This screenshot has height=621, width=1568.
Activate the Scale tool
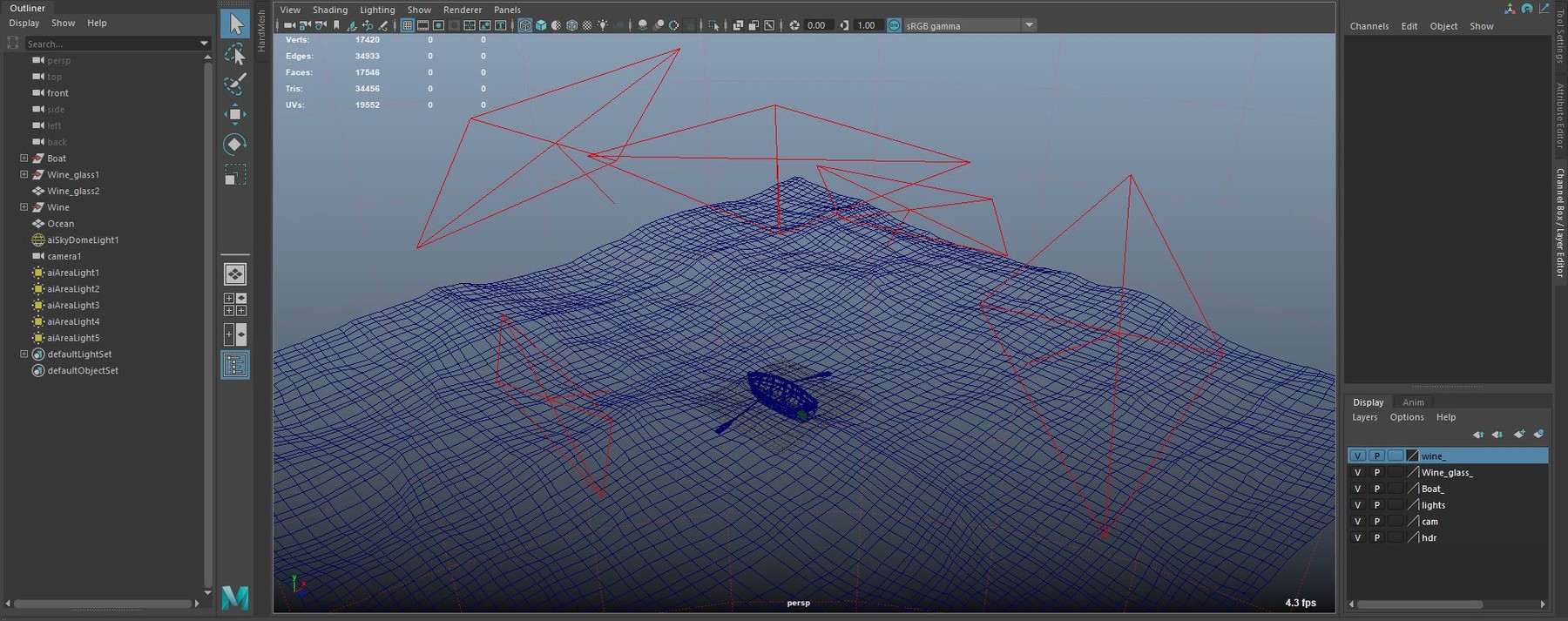click(x=234, y=175)
